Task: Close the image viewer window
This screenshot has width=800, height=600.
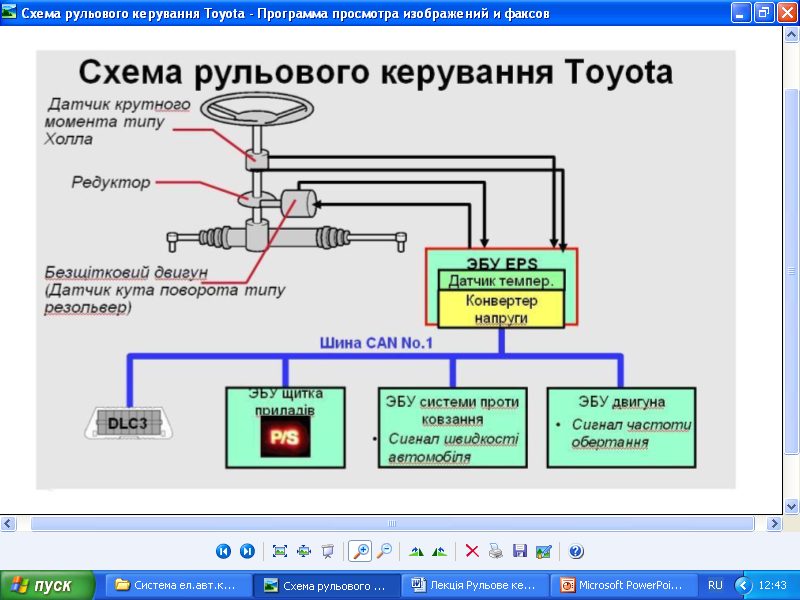Action: (786, 12)
